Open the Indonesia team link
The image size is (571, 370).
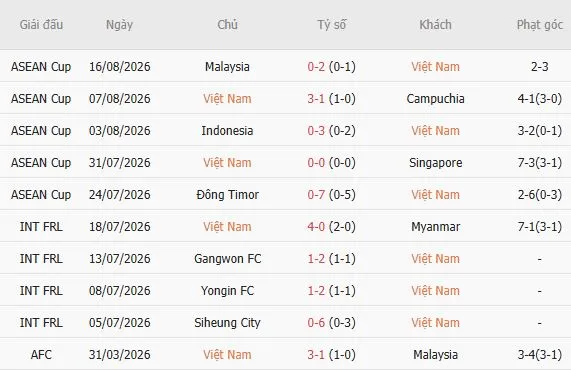pyautogui.click(x=227, y=131)
